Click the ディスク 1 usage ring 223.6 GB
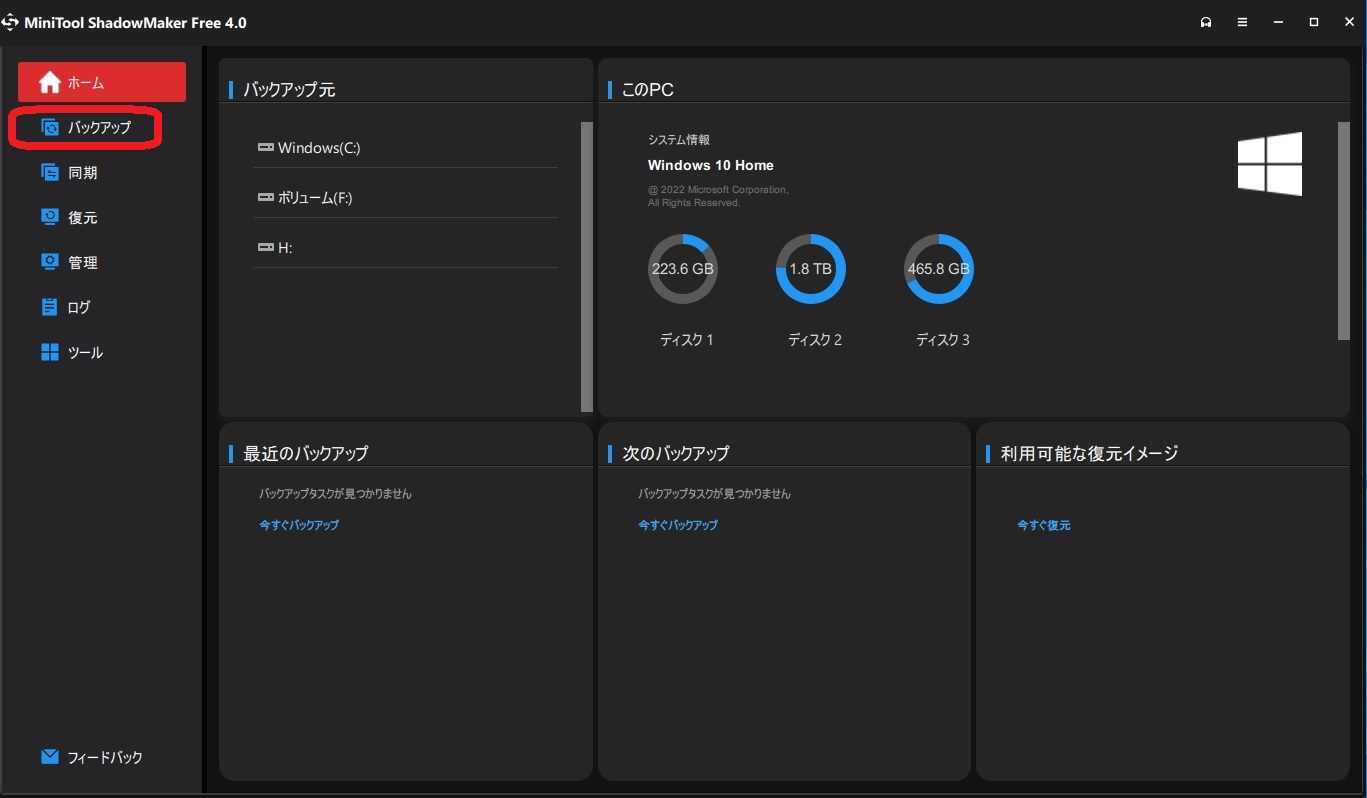This screenshot has width=1367, height=798. pyautogui.click(x=683, y=269)
